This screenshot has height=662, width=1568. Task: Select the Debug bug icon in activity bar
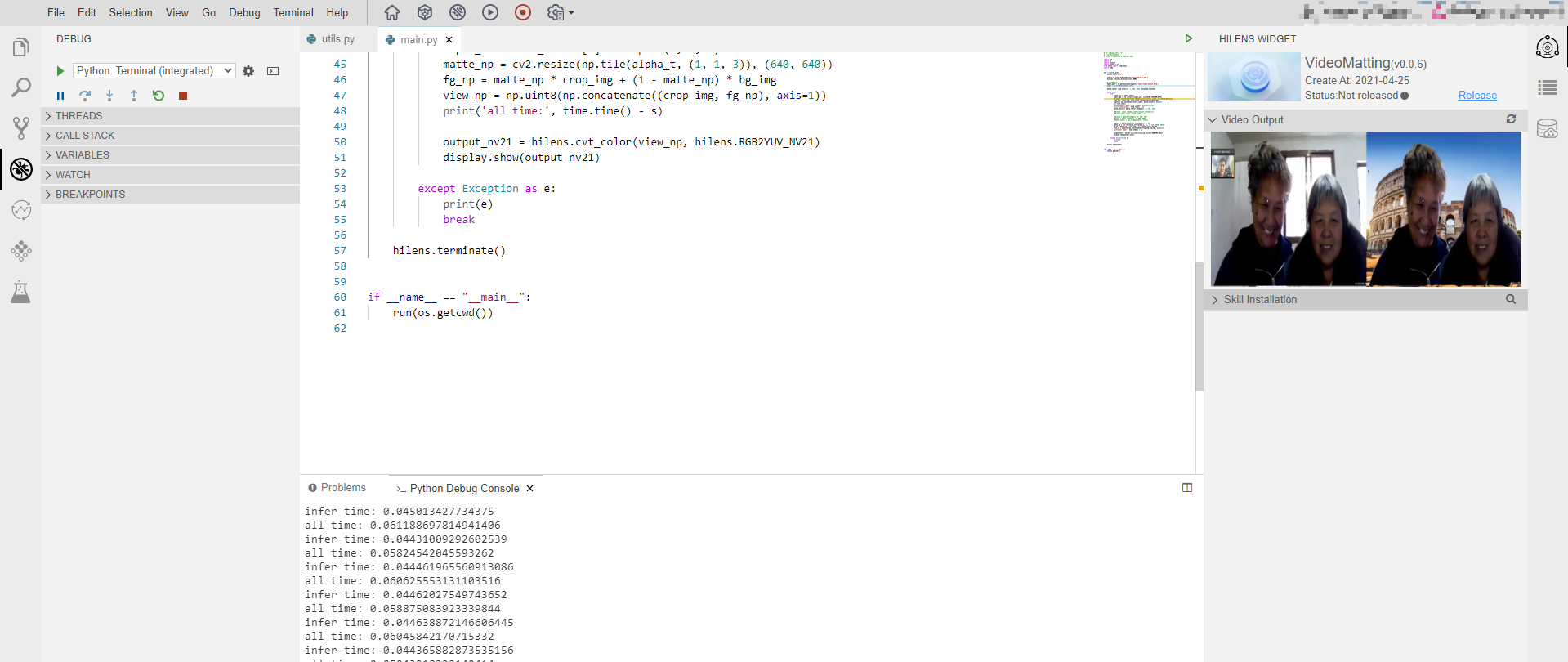pyautogui.click(x=21, y=169)
